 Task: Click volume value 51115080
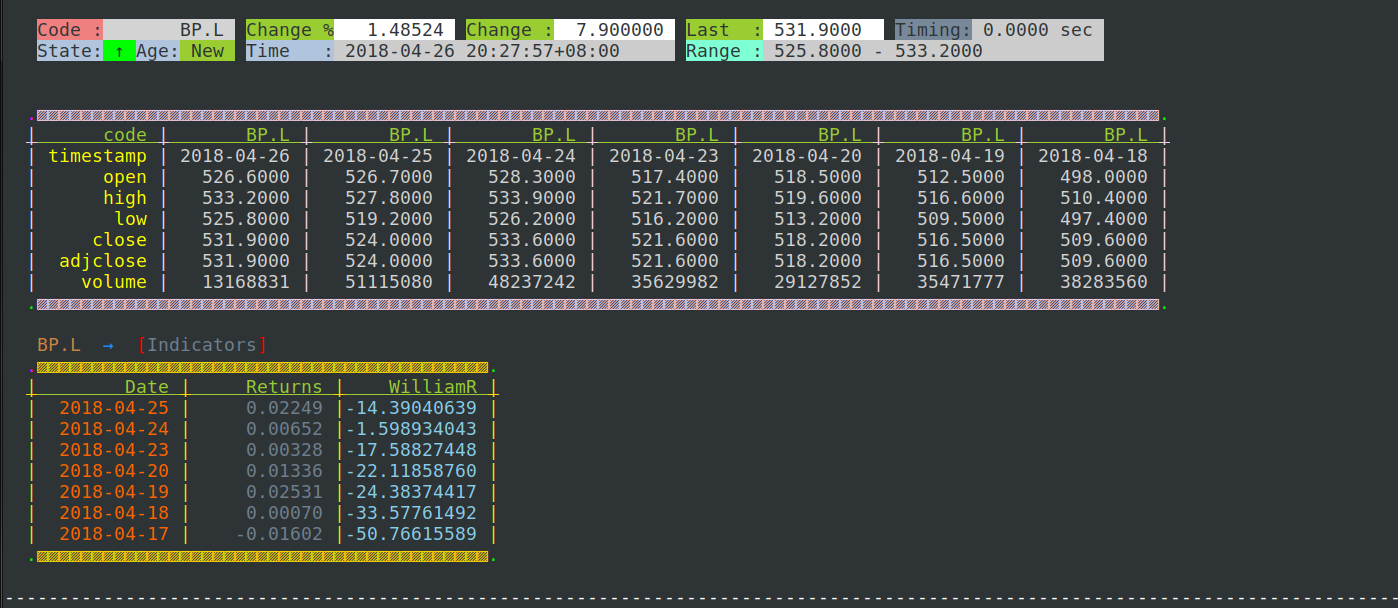pyautogui.click(x=389, y=282)
